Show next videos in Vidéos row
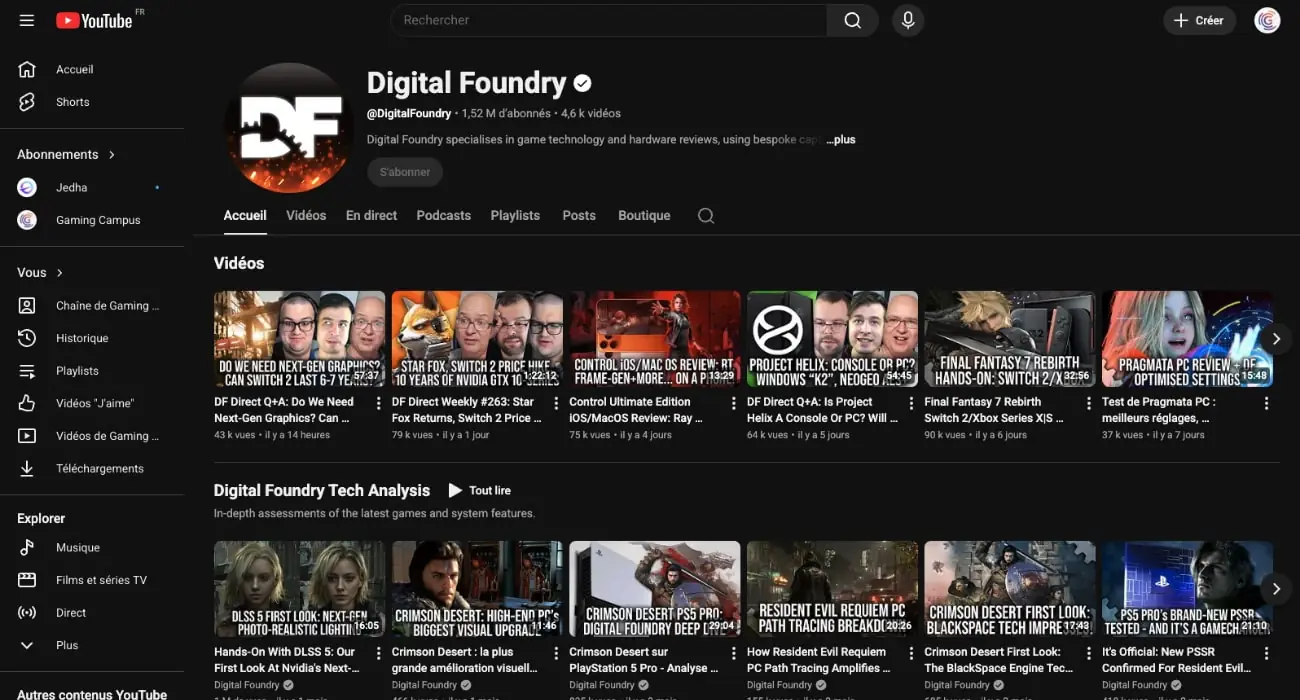 pyautogui.click(x=1276, y=339)
